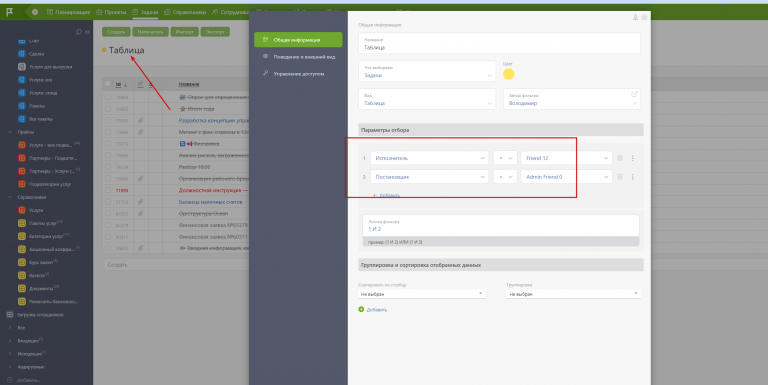Open the filter author via external-link icon
768x385 pixels.
634,94
